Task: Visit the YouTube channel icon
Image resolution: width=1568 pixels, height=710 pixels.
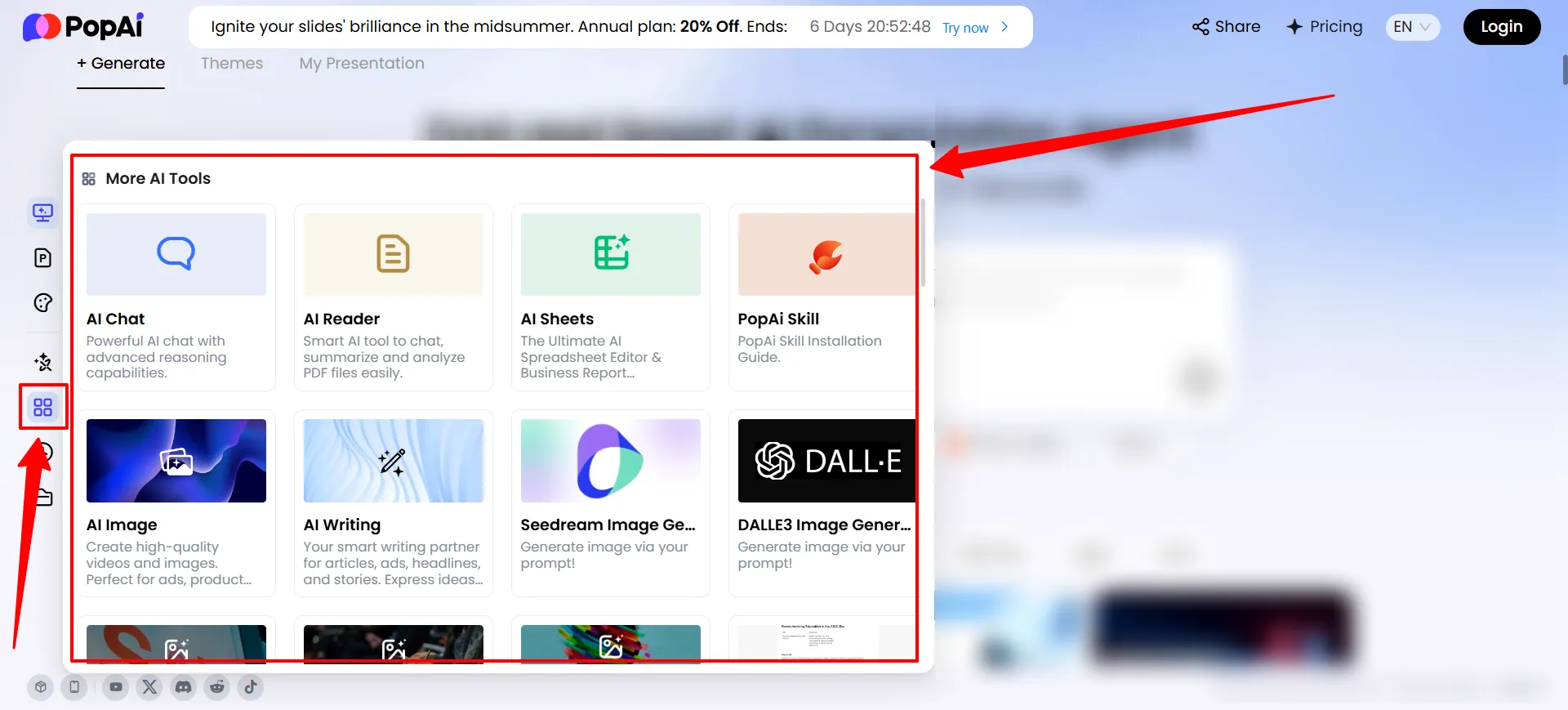Action: tap(116, 687)
